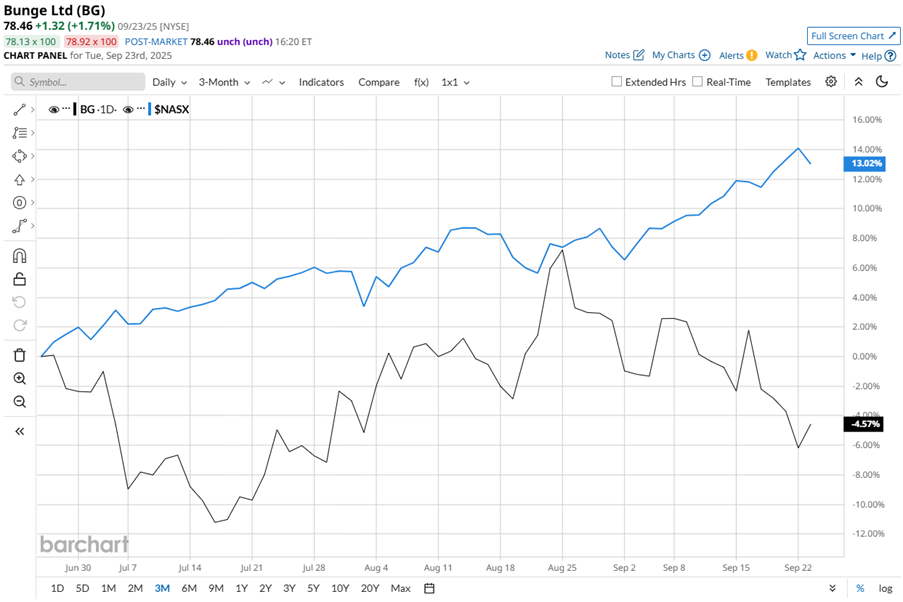This screenshot has width=903, height=602.
Task: Redo the chart action
Action: [19, 325]
